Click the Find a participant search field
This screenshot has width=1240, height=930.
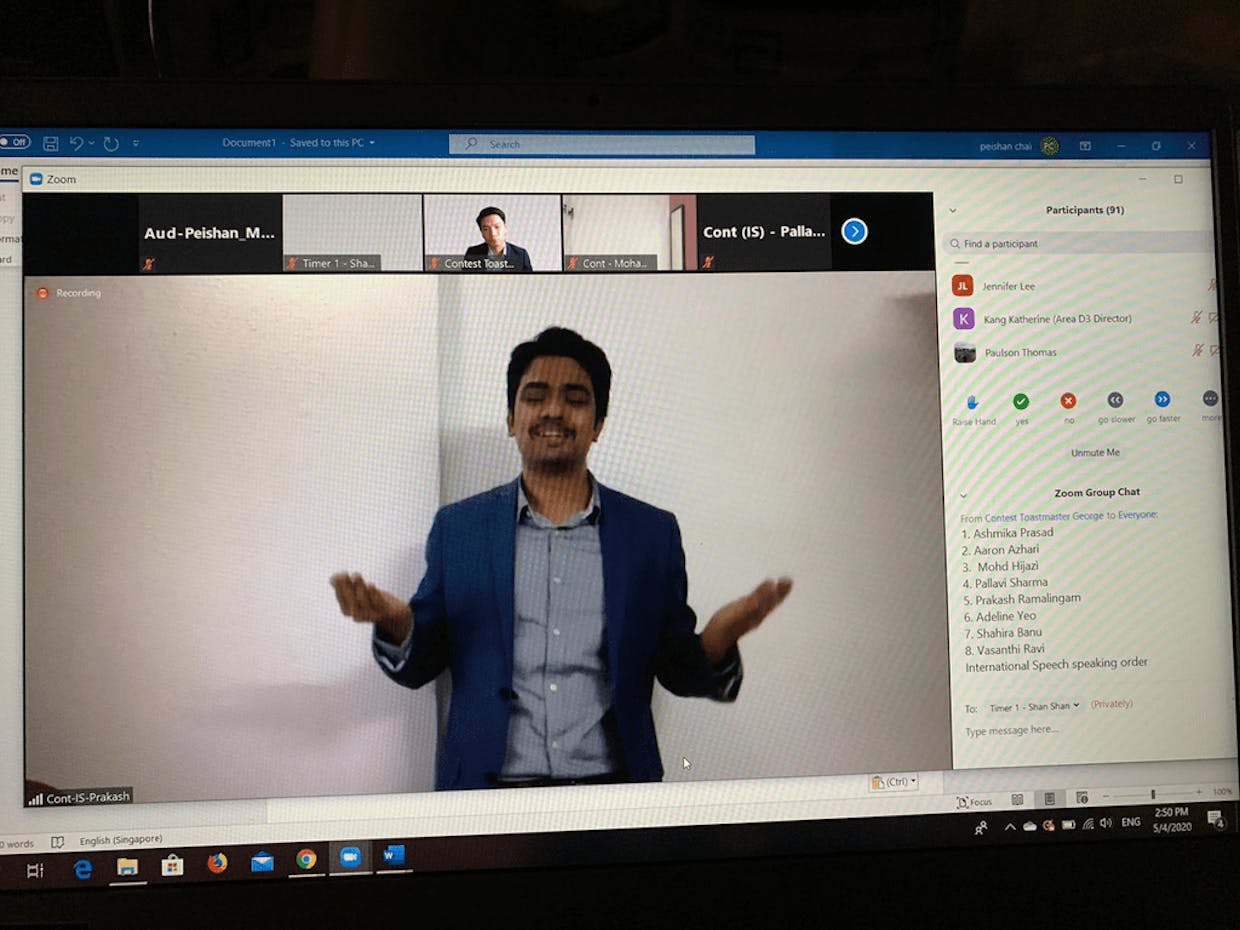tap(1078, 244)
